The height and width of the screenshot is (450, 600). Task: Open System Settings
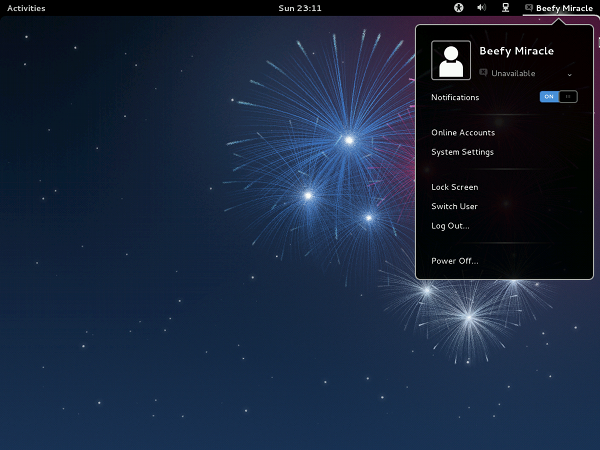click(x=462, y=152)
